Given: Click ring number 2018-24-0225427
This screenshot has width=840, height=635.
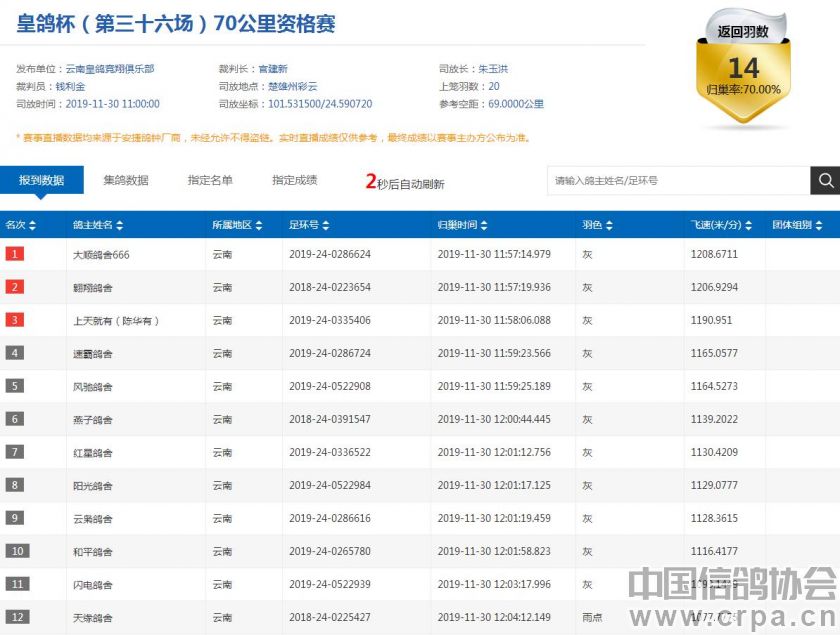Looking at the screenshot, I should pos(330,617).
